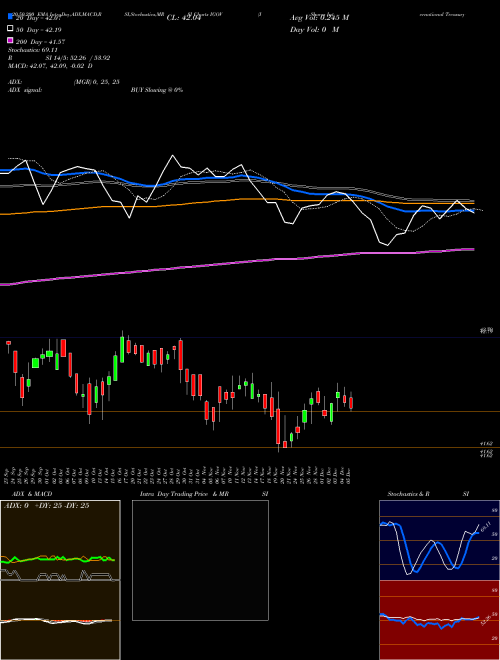Viewport: 500px width, 660px height.
Task: Click the magenta 200 Day EMA legend swatch
Action: [10, 40]
